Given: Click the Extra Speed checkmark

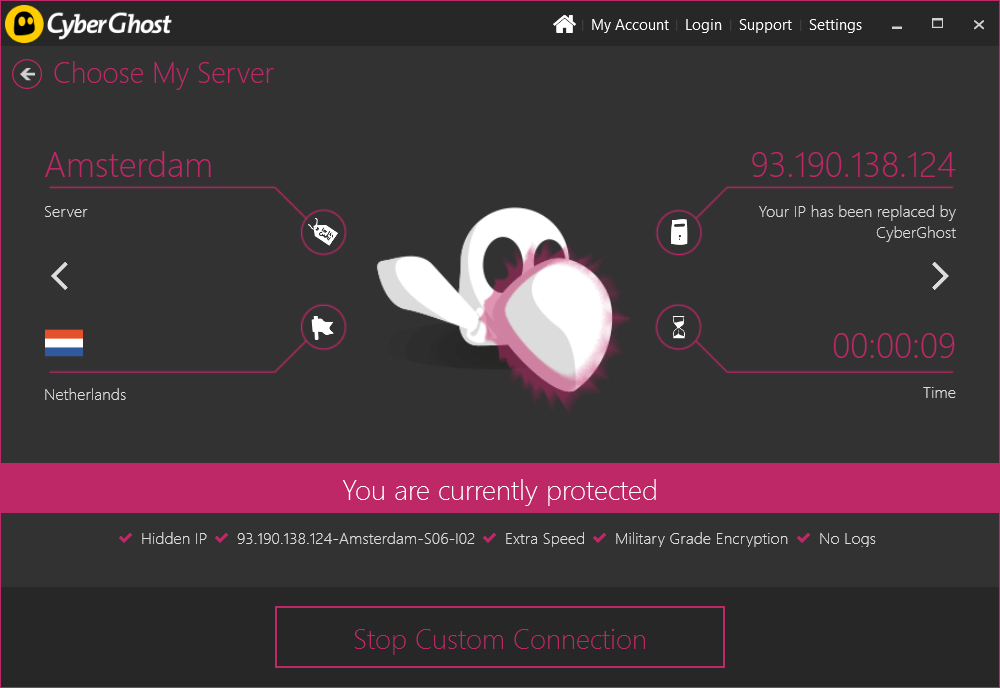Looking at the screenshot, I should coord(490,538).
